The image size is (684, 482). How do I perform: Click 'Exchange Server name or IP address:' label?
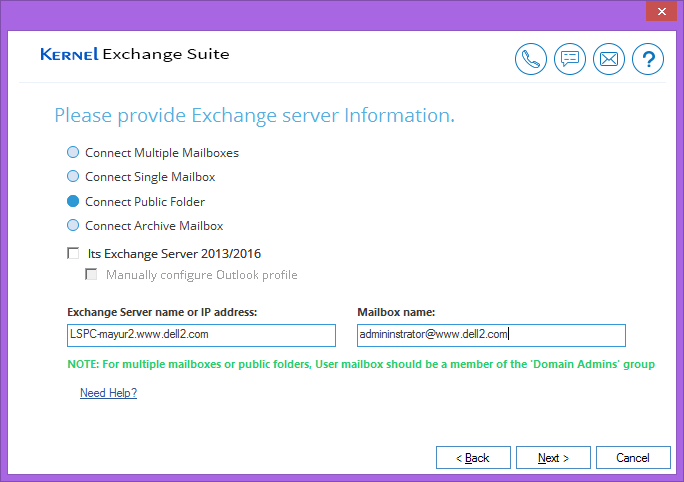(162, 312)
